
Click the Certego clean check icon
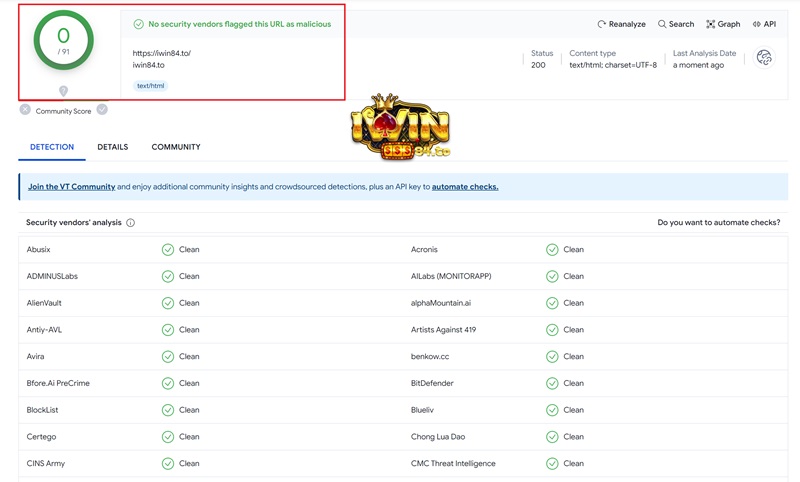click(x=168, y=437)
